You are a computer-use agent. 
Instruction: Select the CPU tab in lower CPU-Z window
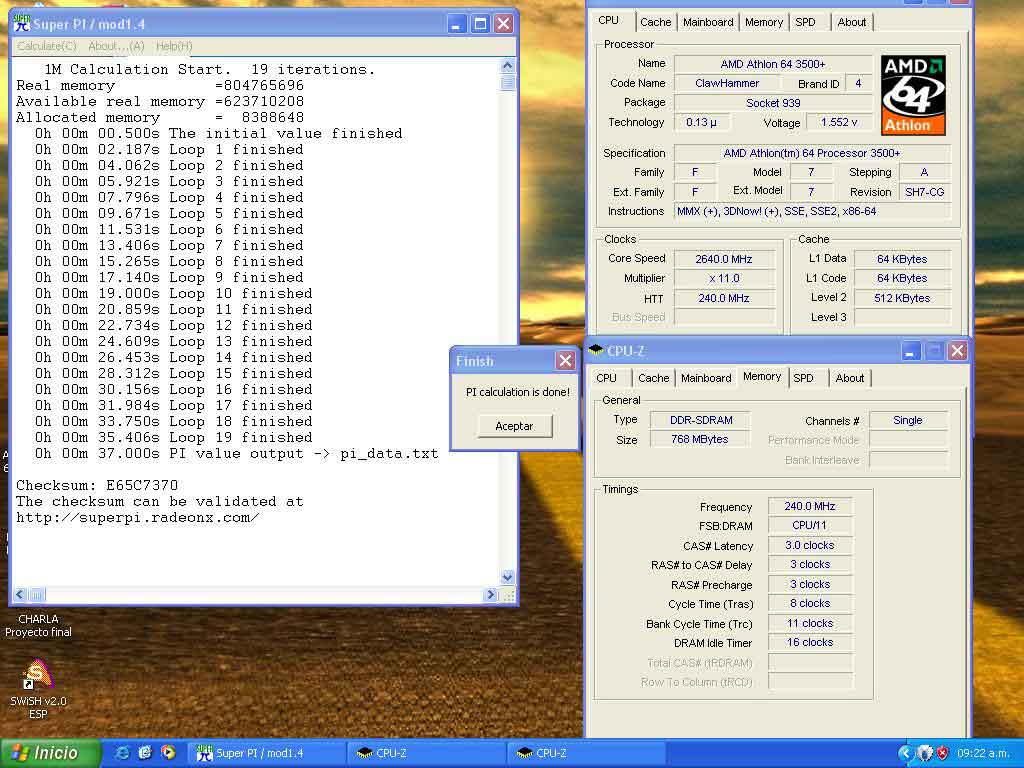click(607, 378)
